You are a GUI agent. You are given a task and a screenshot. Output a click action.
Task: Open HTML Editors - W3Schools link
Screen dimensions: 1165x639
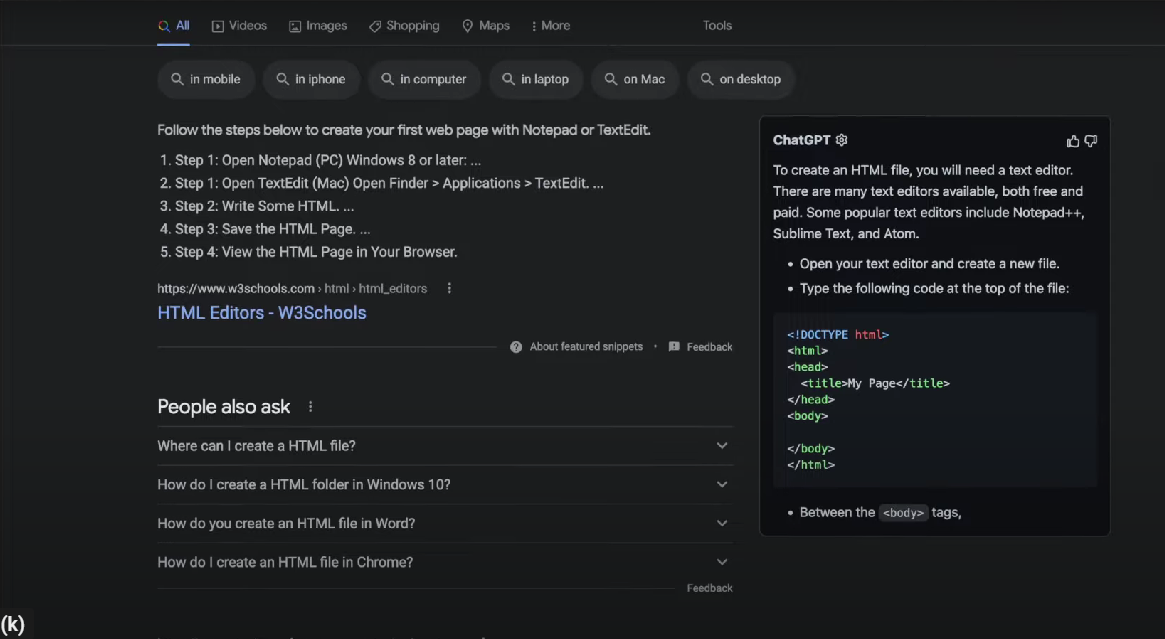click(x=262, y=313)
